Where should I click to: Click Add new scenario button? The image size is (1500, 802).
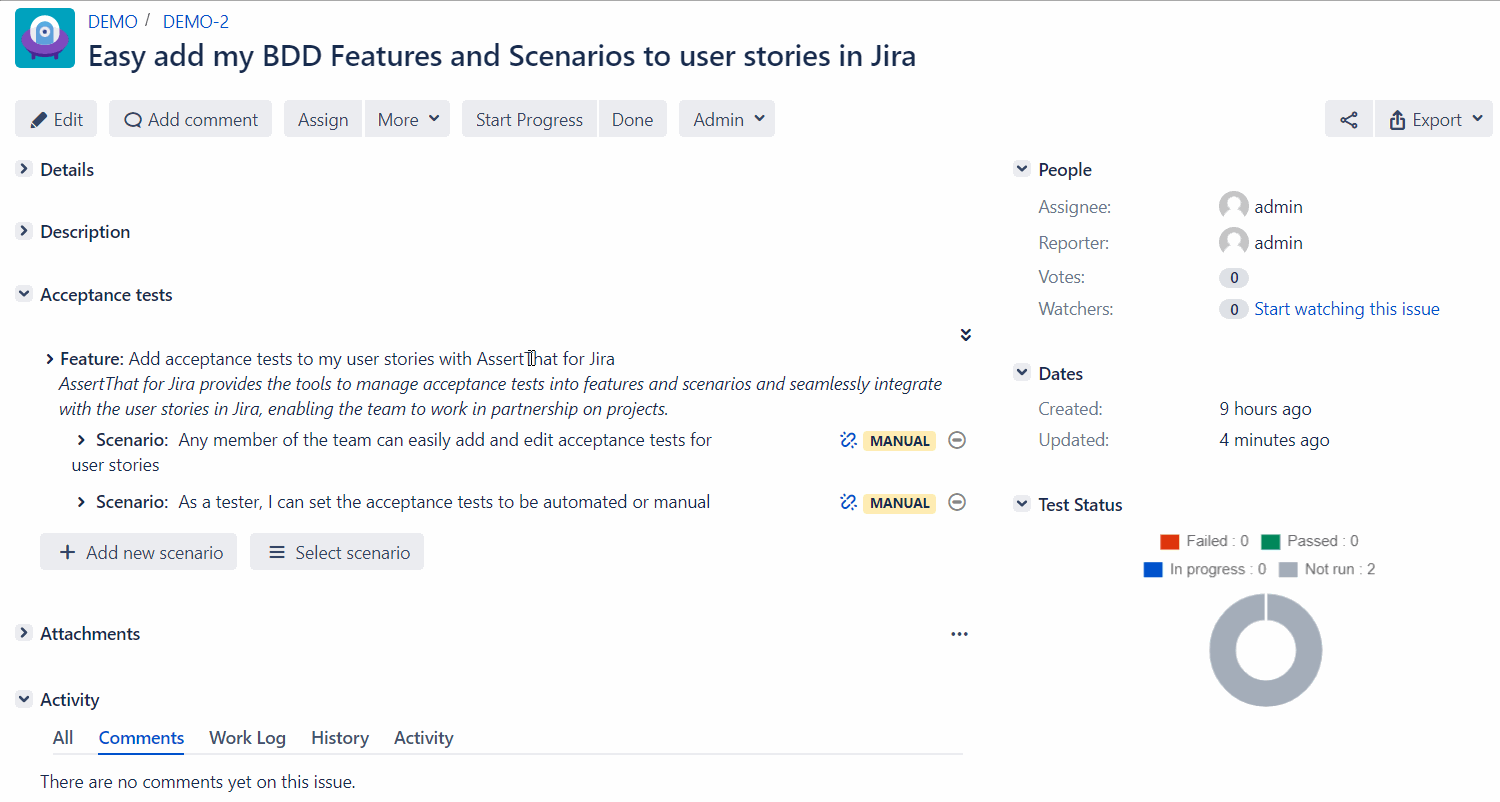[x=138, y=552]
